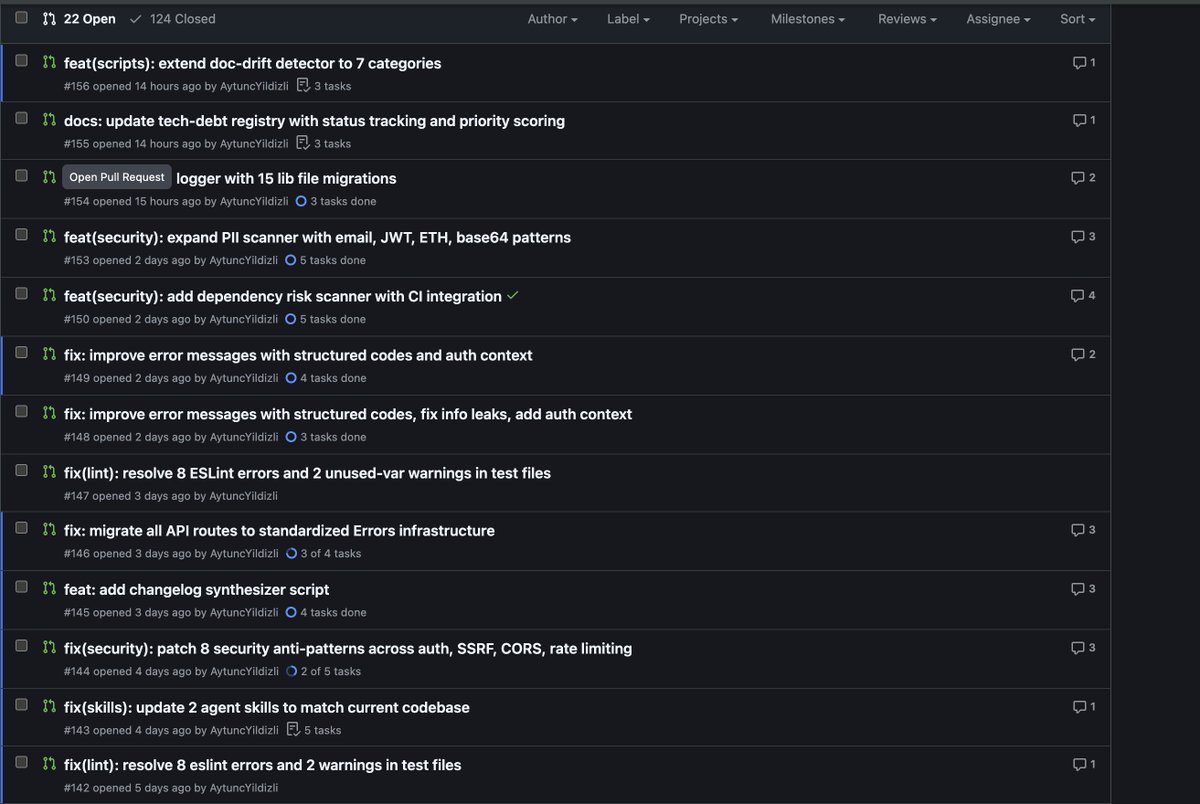The image size is (1200, 804).
Task: Click pull request icon of PR #150
Action: click(49, 296)
